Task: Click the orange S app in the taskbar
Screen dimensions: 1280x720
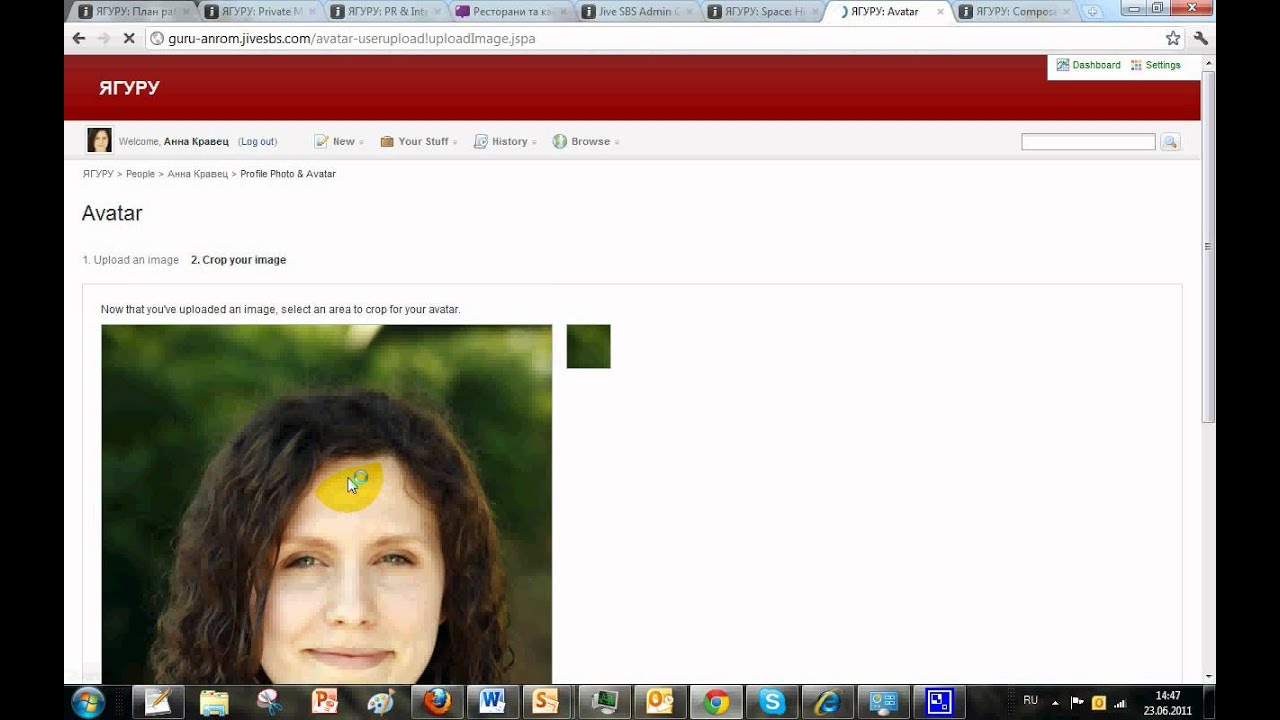Action: click(x=547, y=702)
